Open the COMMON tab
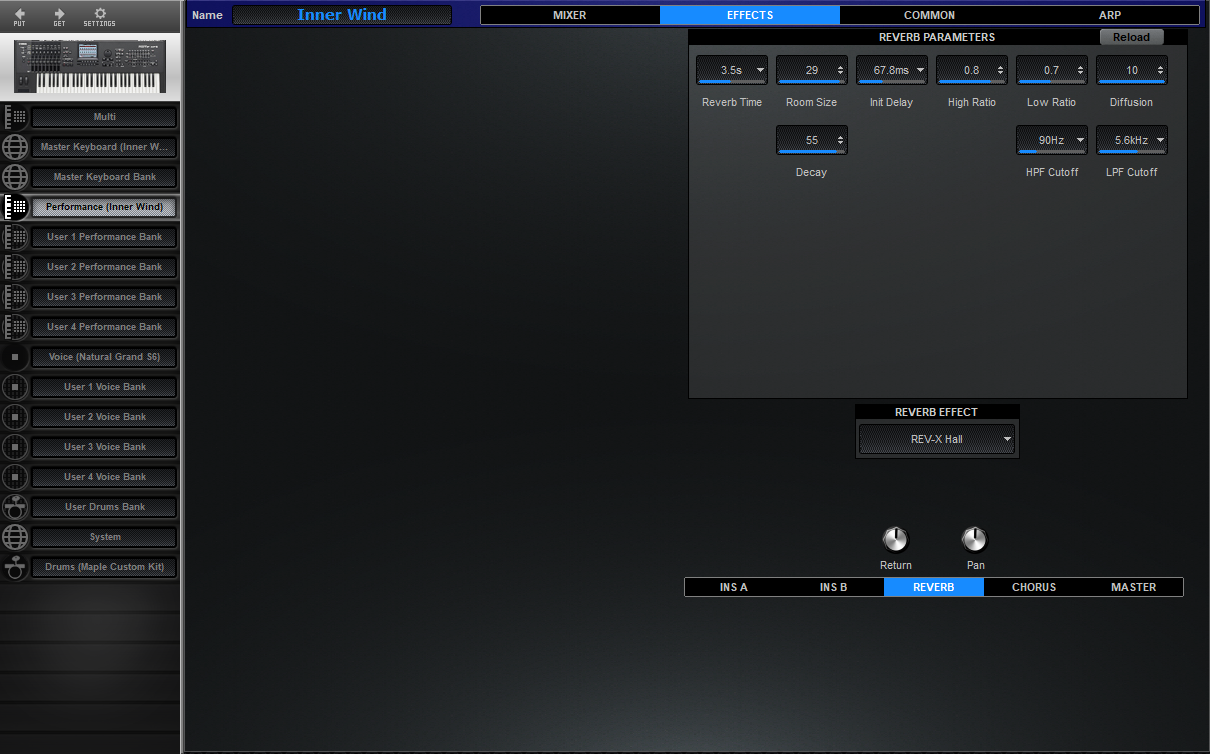The height and width of the screenshot is (754, 1210). point(929,14)
